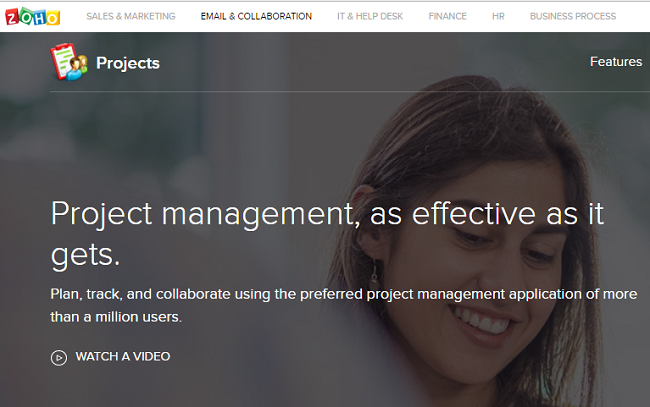Image resolution: width=650 pixels, height=407 pixels.
Task: Click the Projects product name
Action: pos(127,63)
